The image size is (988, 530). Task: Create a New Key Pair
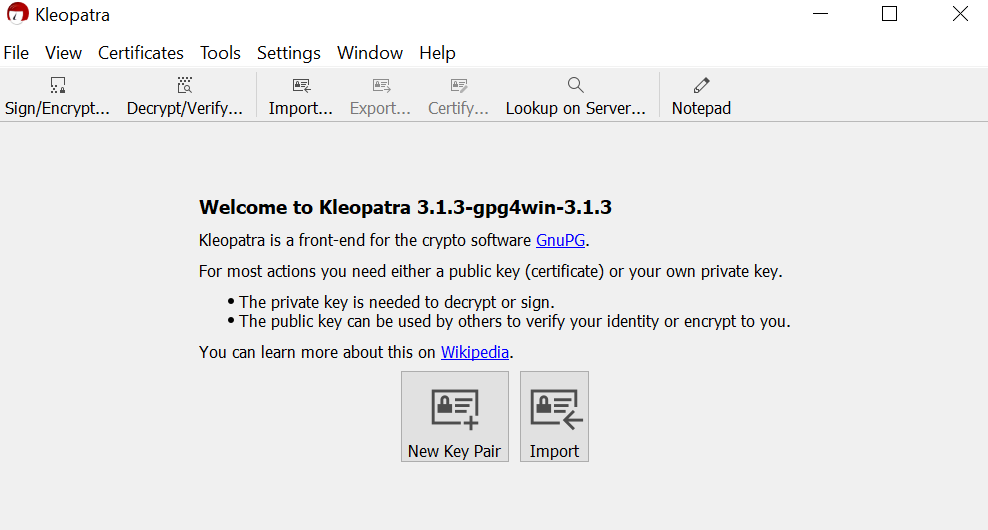pos(455,417)
